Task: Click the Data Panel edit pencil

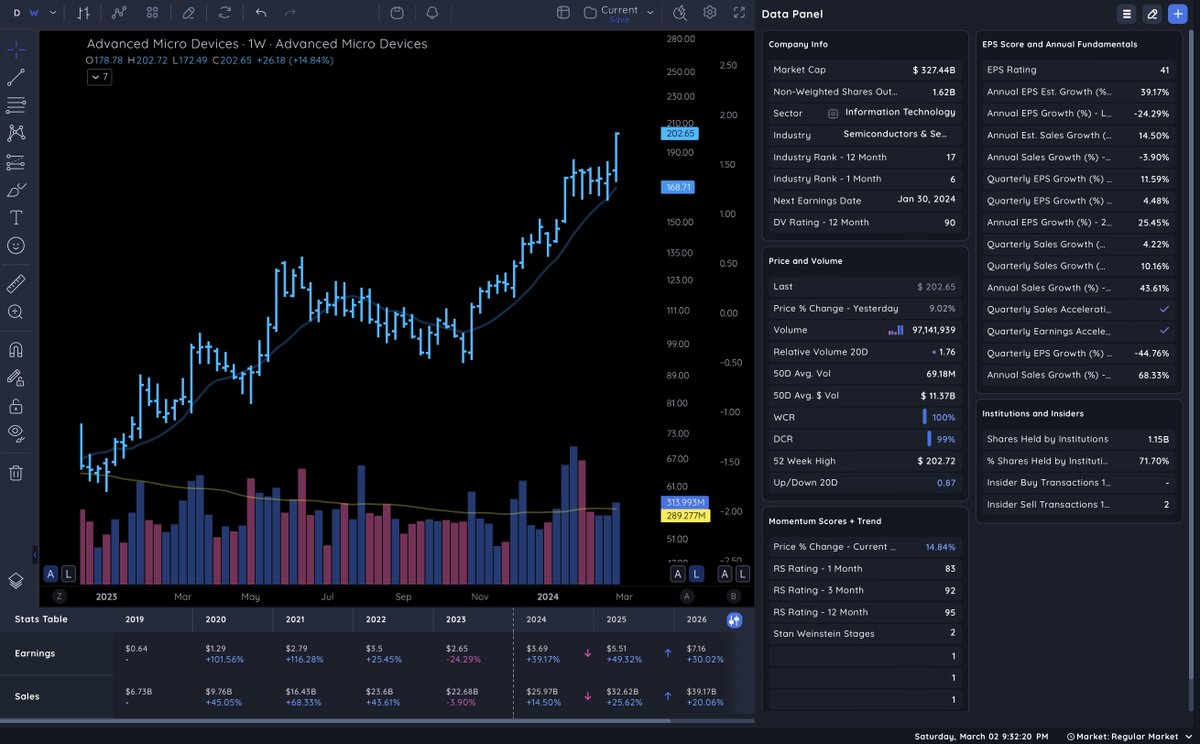Action: tap(1152, 14)
